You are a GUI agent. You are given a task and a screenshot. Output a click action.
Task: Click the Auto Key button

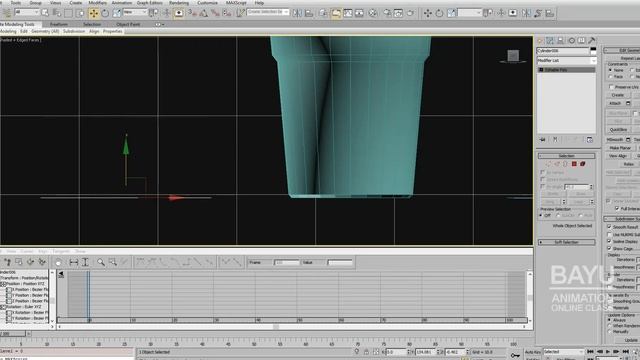coord(532,352)
